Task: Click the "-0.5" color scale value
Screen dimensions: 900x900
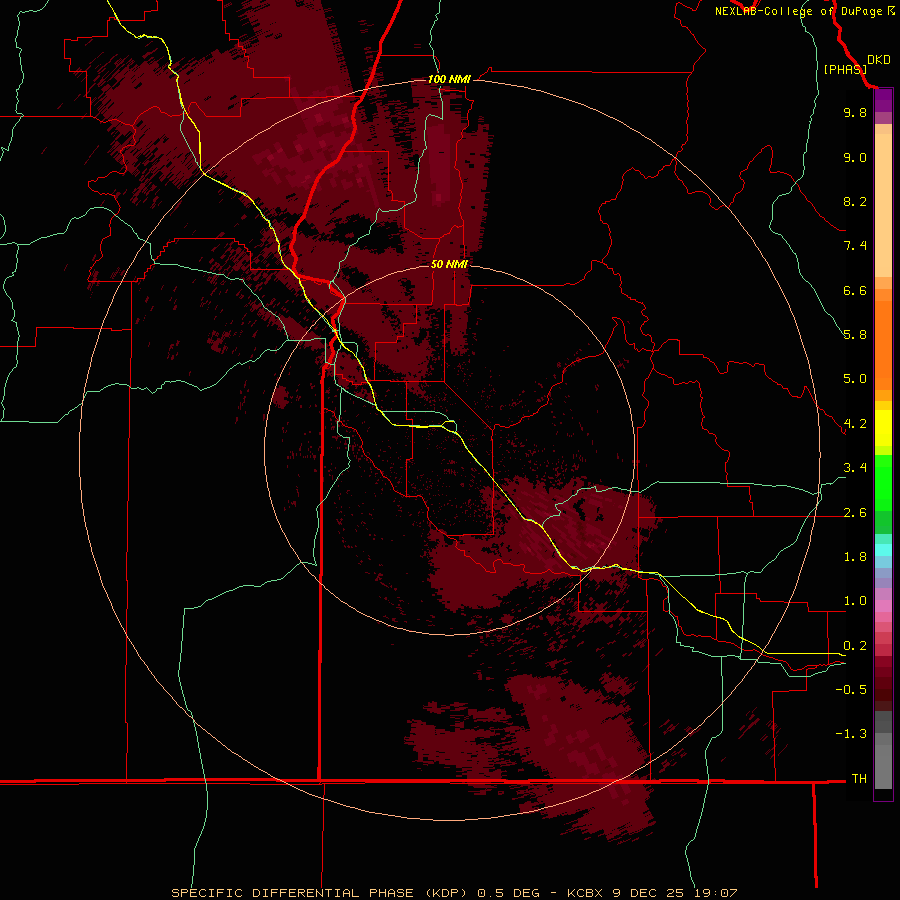Action: pos(851,690)
